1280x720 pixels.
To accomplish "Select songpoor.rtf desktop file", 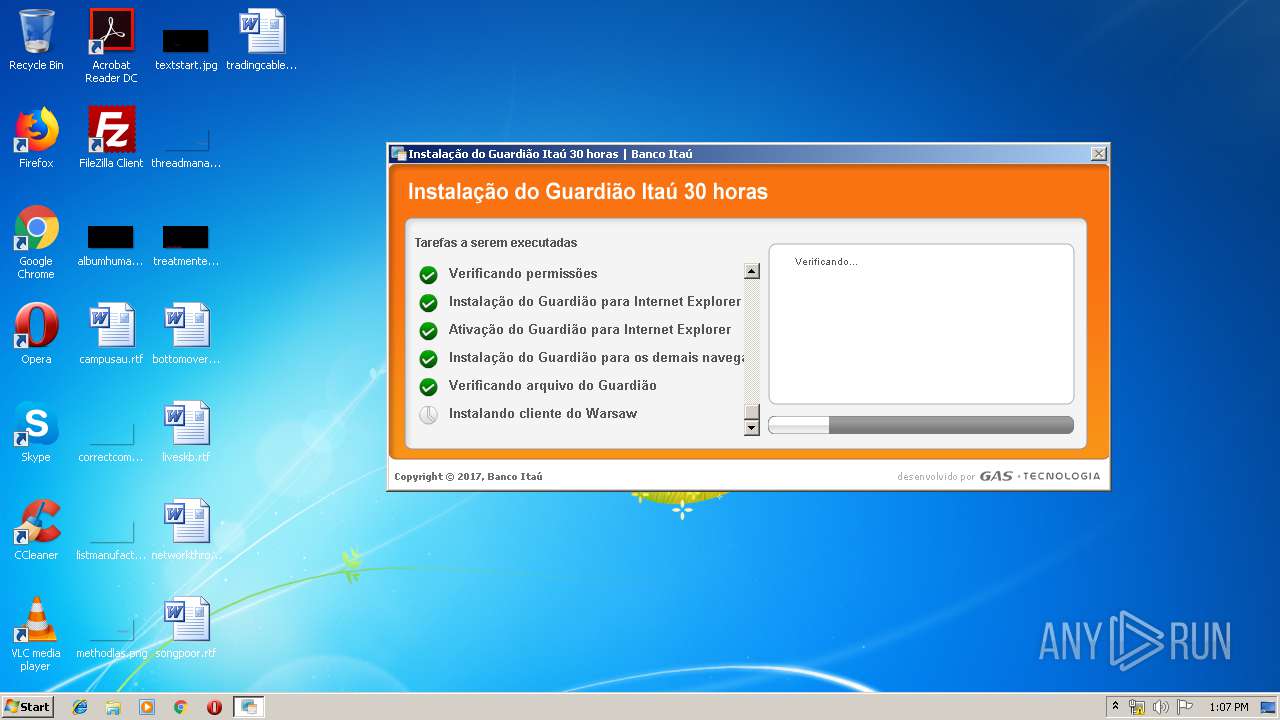I will pos(186,628).
